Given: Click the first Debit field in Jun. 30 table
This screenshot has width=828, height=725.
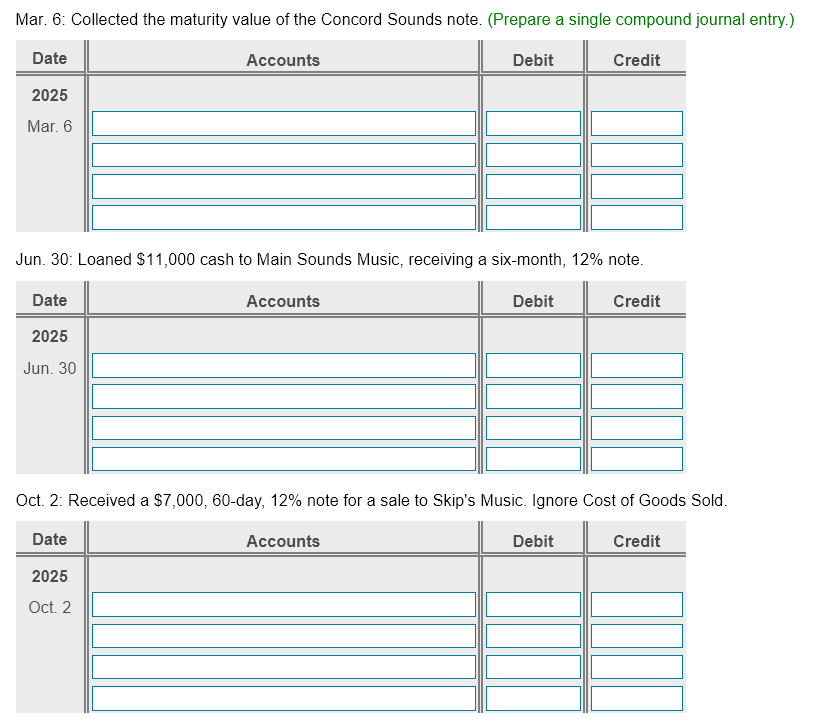Looking at the screenshot, I should [x=532, y=365].
